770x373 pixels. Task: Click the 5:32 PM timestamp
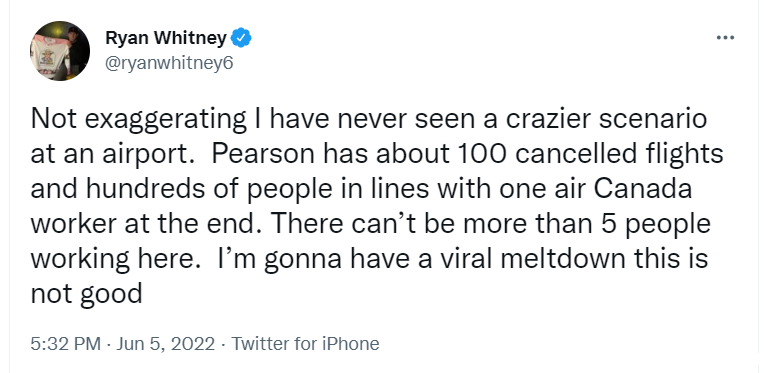pyautogui.click(x=65, y=344)
